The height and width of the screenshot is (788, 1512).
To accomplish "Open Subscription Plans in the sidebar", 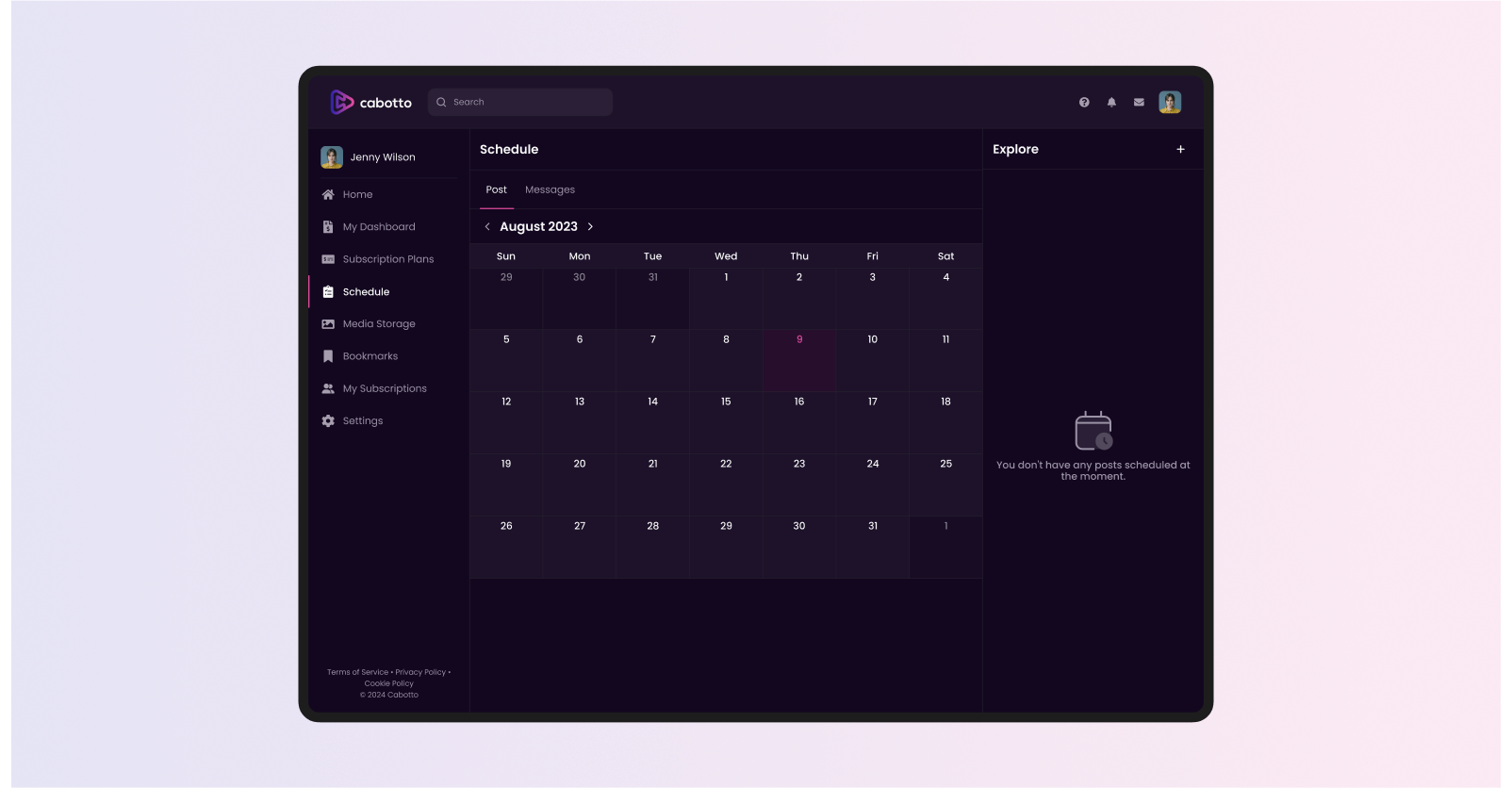I will [x=387, y=259].
